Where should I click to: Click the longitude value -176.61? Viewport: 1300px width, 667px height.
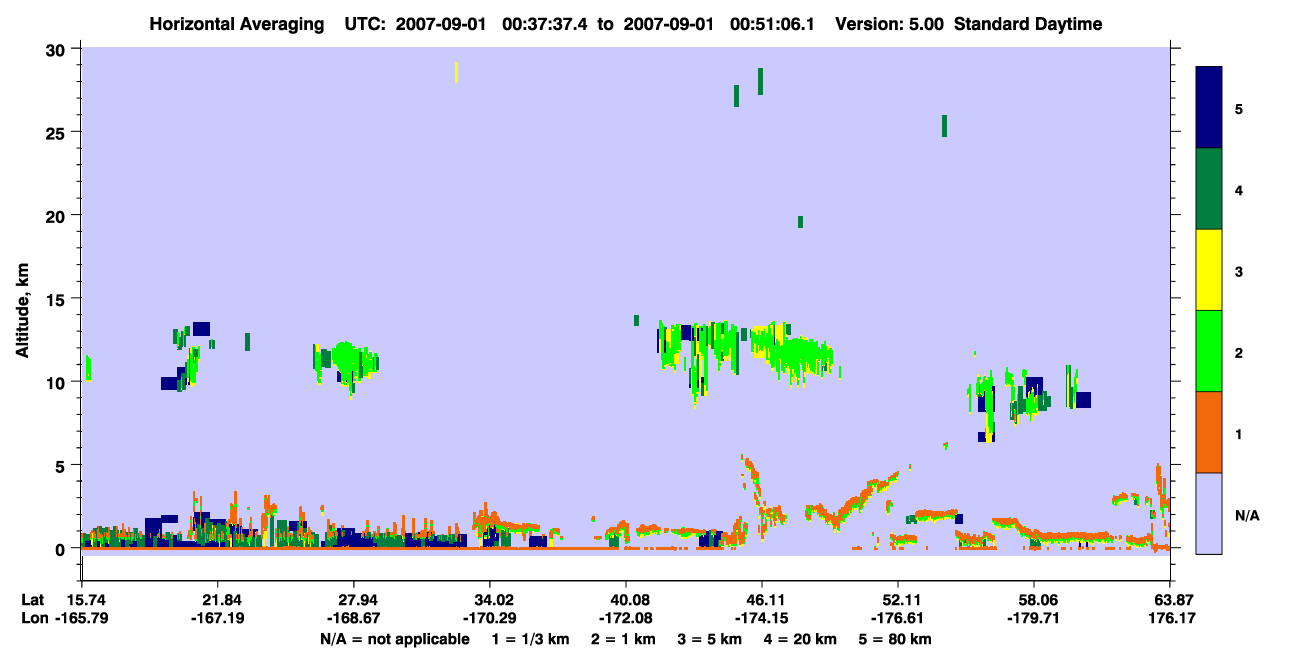(898, 619)
